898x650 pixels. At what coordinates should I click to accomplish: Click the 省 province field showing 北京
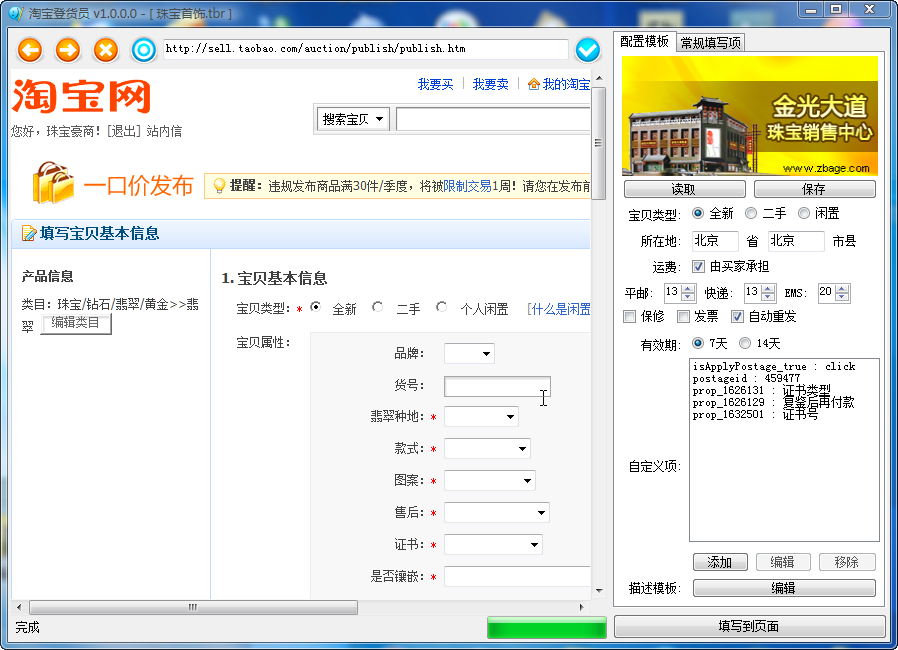point(715,241)
